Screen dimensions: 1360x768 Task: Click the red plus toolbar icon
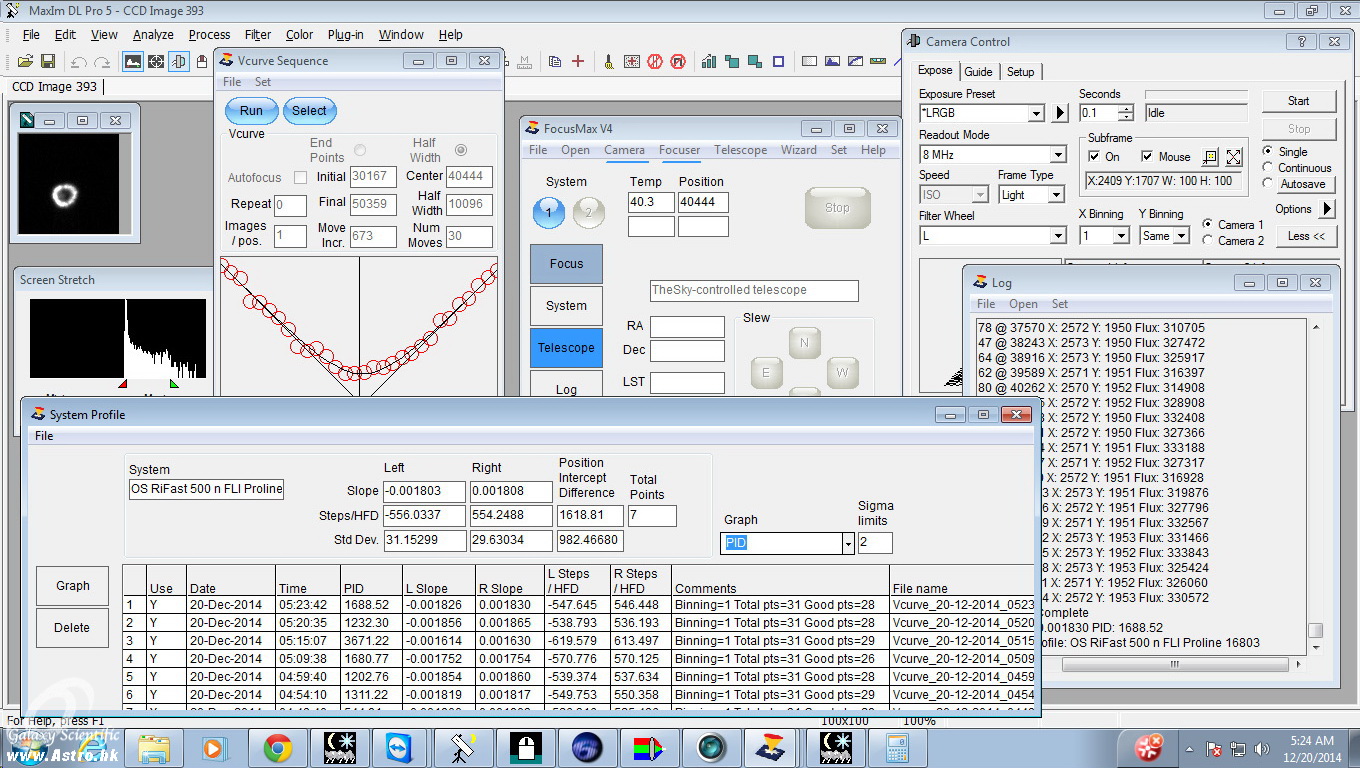point(578,62)
